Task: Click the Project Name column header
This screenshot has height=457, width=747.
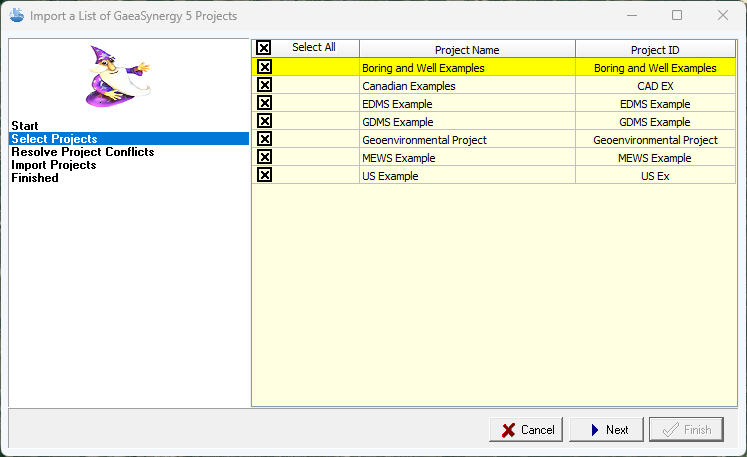Action: pos(467,50)
